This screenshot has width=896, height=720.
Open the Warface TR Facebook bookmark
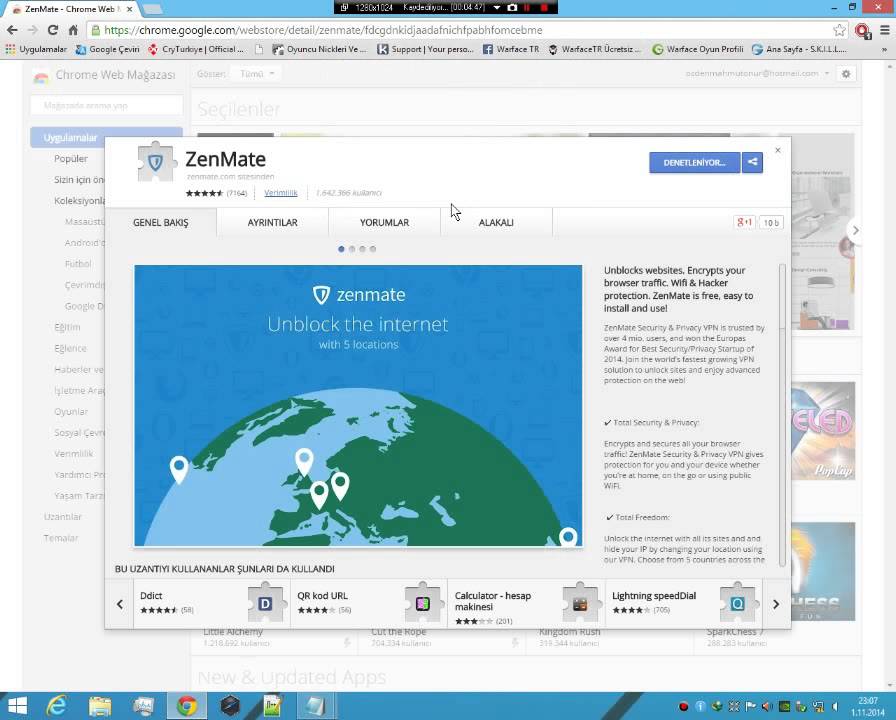(x=510, y=50)
